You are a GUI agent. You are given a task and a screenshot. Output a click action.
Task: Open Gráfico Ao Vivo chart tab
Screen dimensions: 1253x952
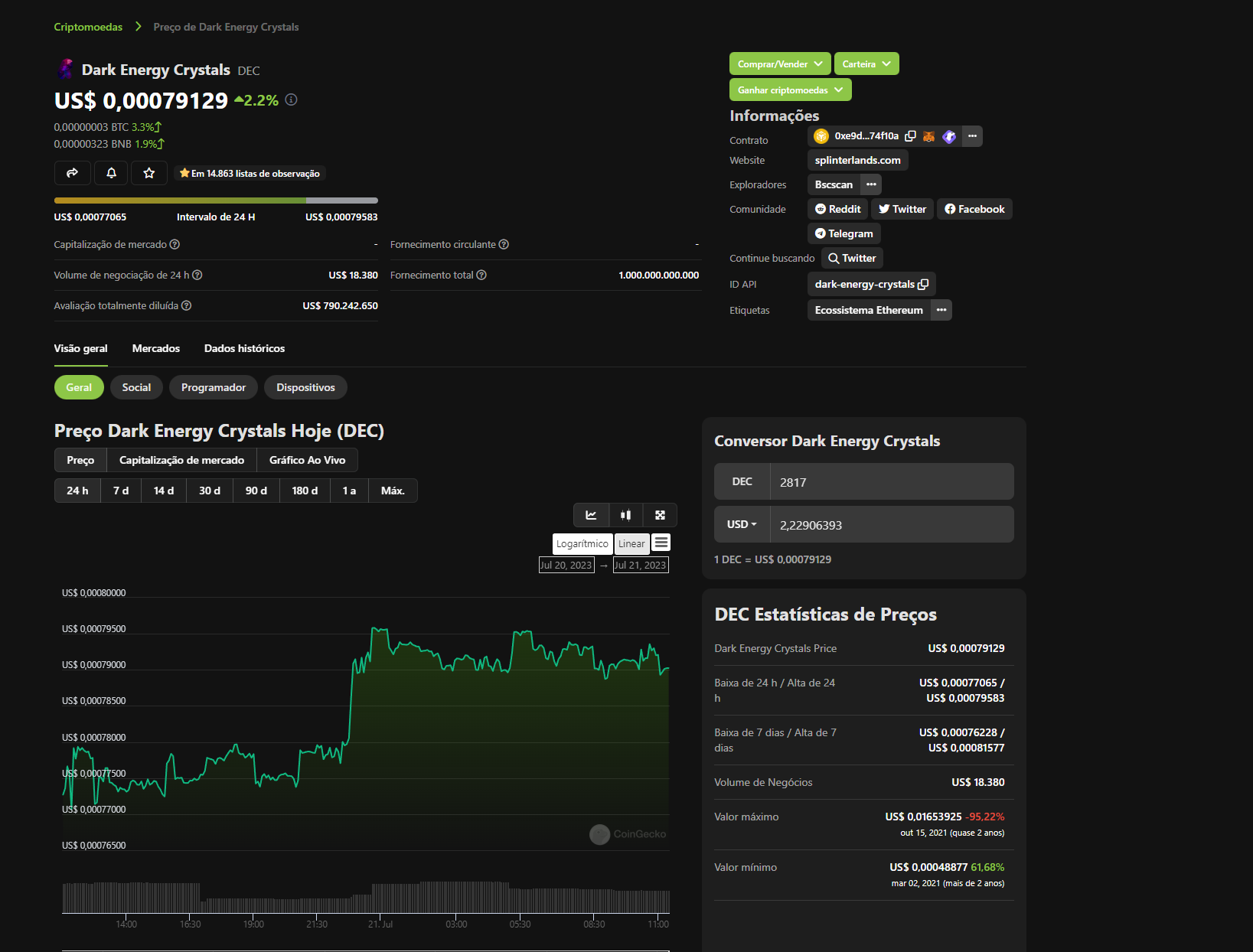coord(307,460)
